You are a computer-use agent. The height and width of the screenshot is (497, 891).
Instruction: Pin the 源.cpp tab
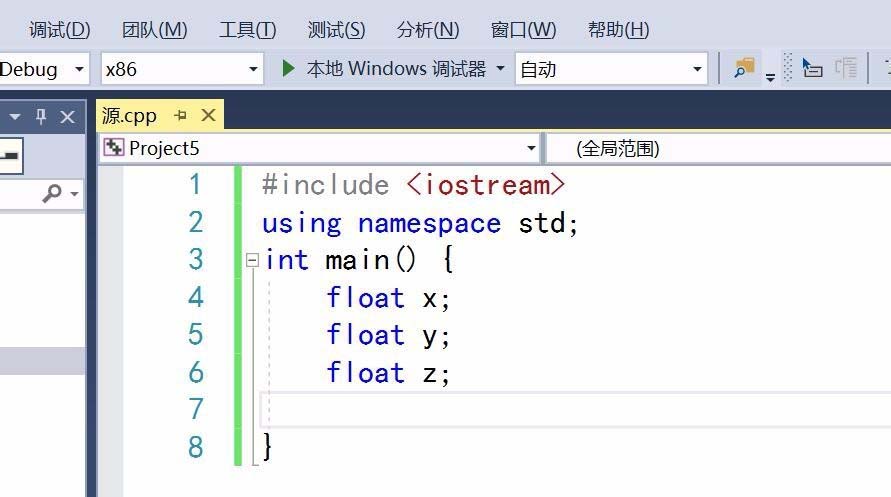(181, 116)
